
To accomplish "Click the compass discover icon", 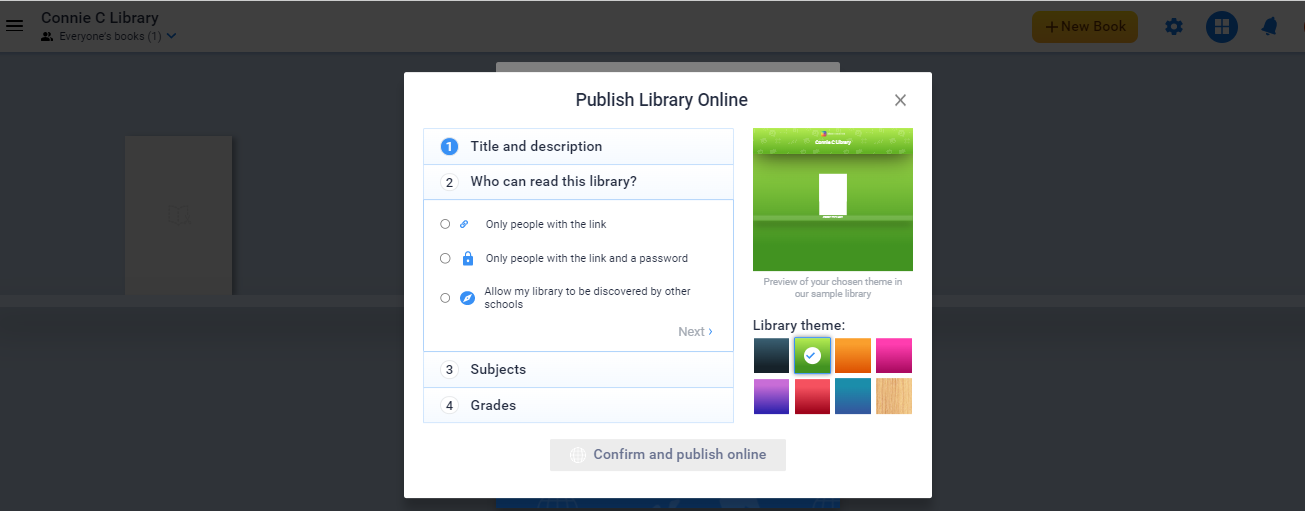I will tap(467, 298).
